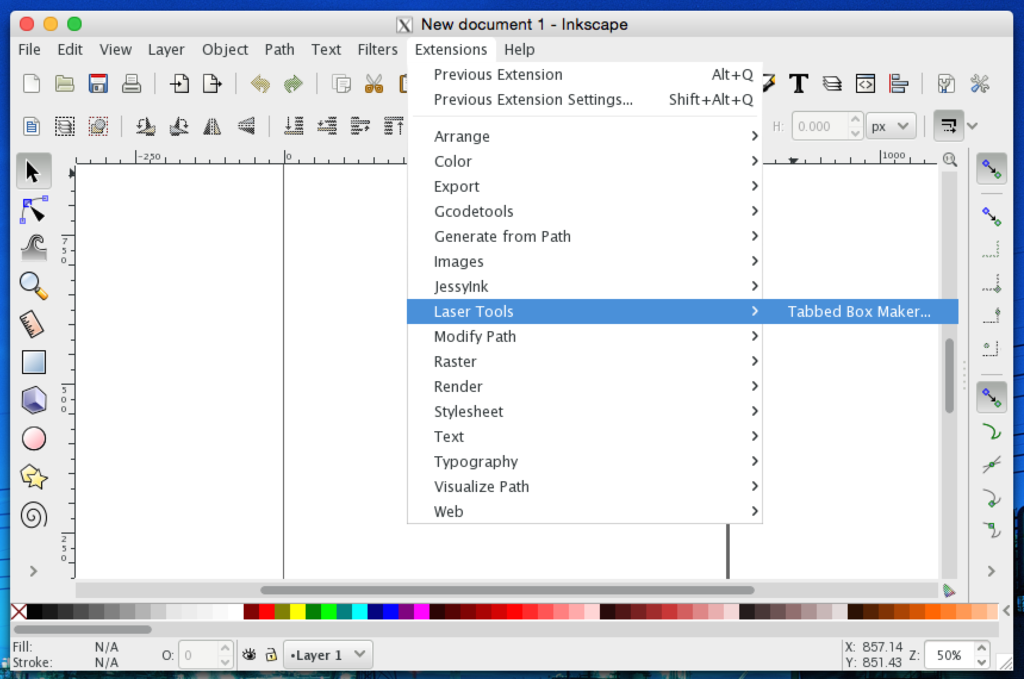Increase the zoom stepper up arrow
This screenshot has height=679, width=1024.
pos(982,648)
